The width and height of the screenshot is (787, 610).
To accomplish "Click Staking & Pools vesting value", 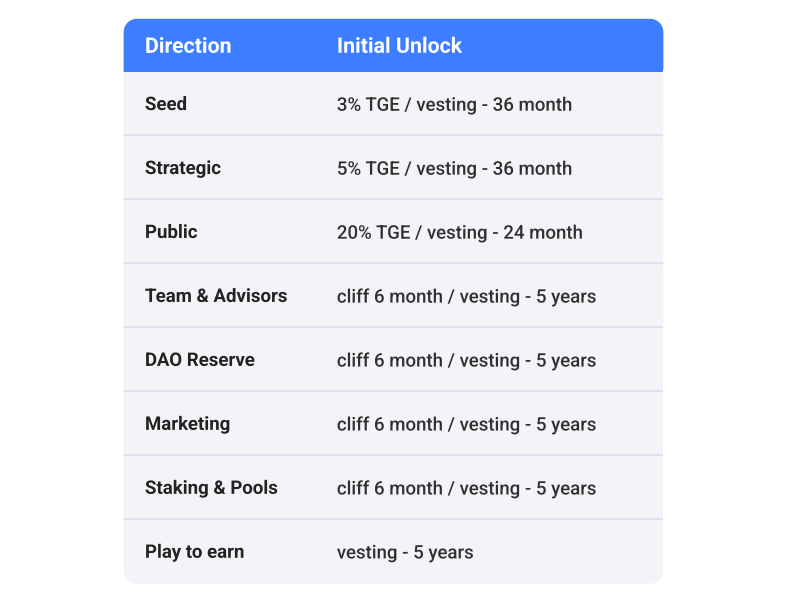I will [466, 488].
